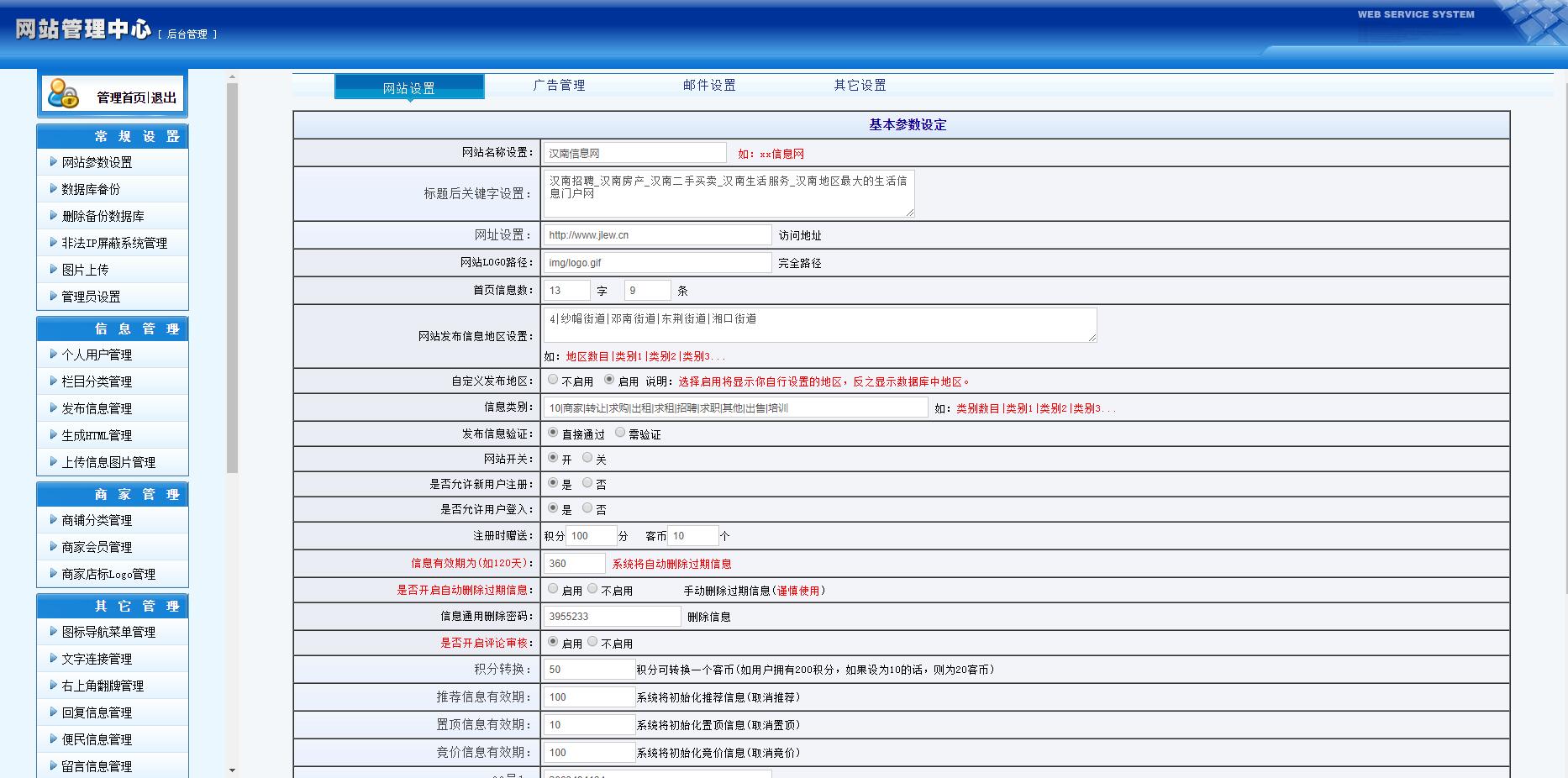Select 不启用 for 自定义发布地区
This screenshot has width=1568, height=778.
pyautogui.click(x=553, y=380)
